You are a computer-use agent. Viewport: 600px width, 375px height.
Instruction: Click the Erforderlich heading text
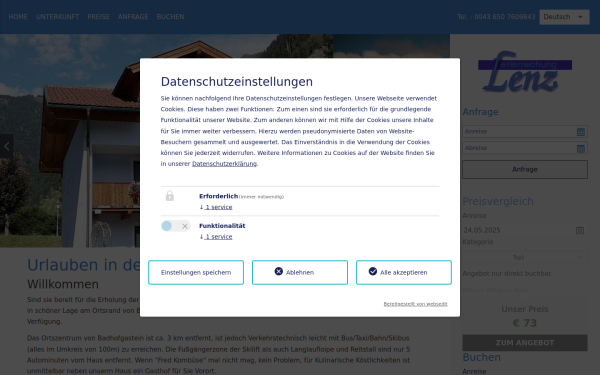coord(218,196)
